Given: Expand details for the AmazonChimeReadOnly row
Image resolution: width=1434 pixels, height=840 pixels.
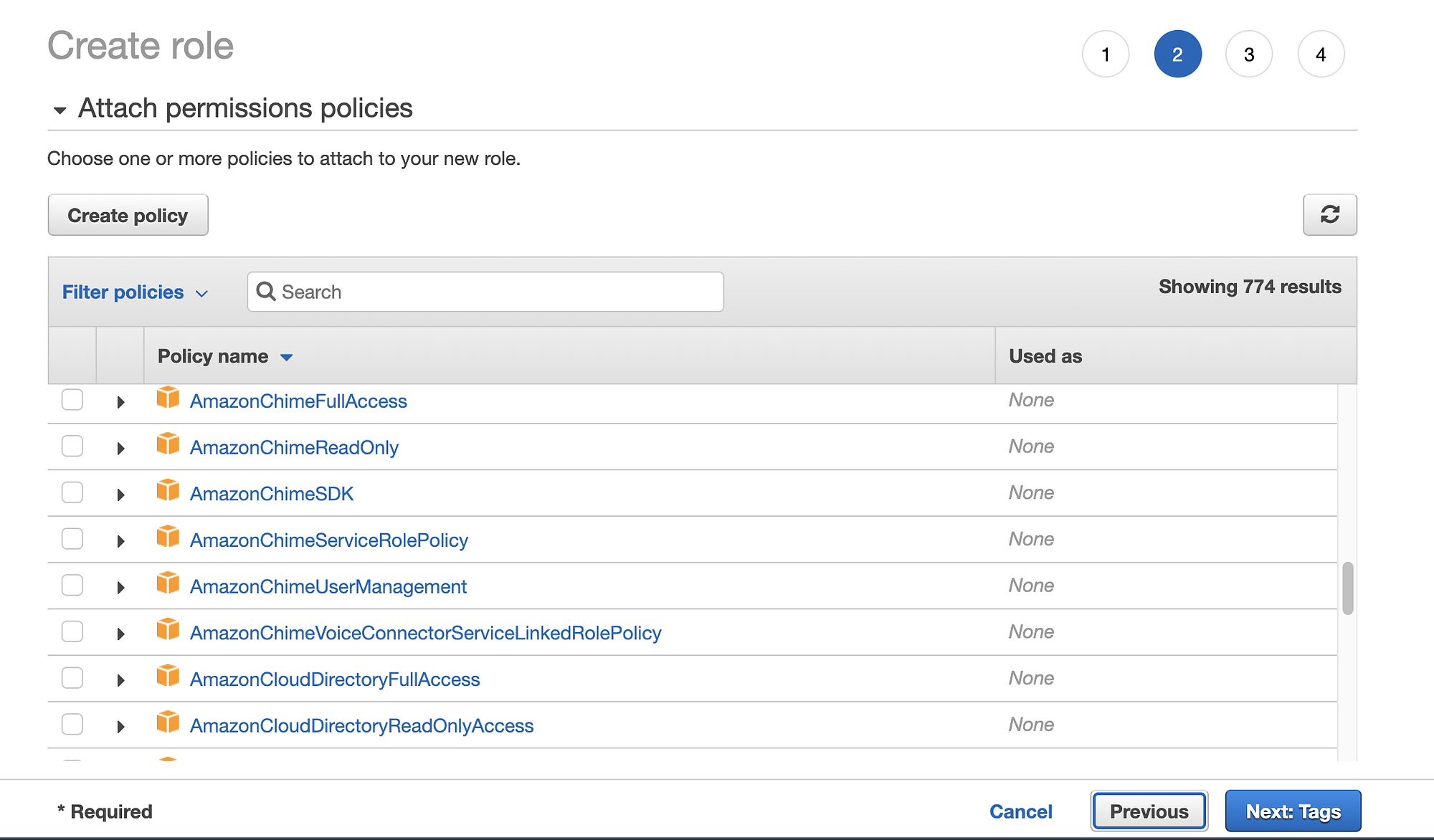Looking at the screenshot, I should [x=120, y=449].
